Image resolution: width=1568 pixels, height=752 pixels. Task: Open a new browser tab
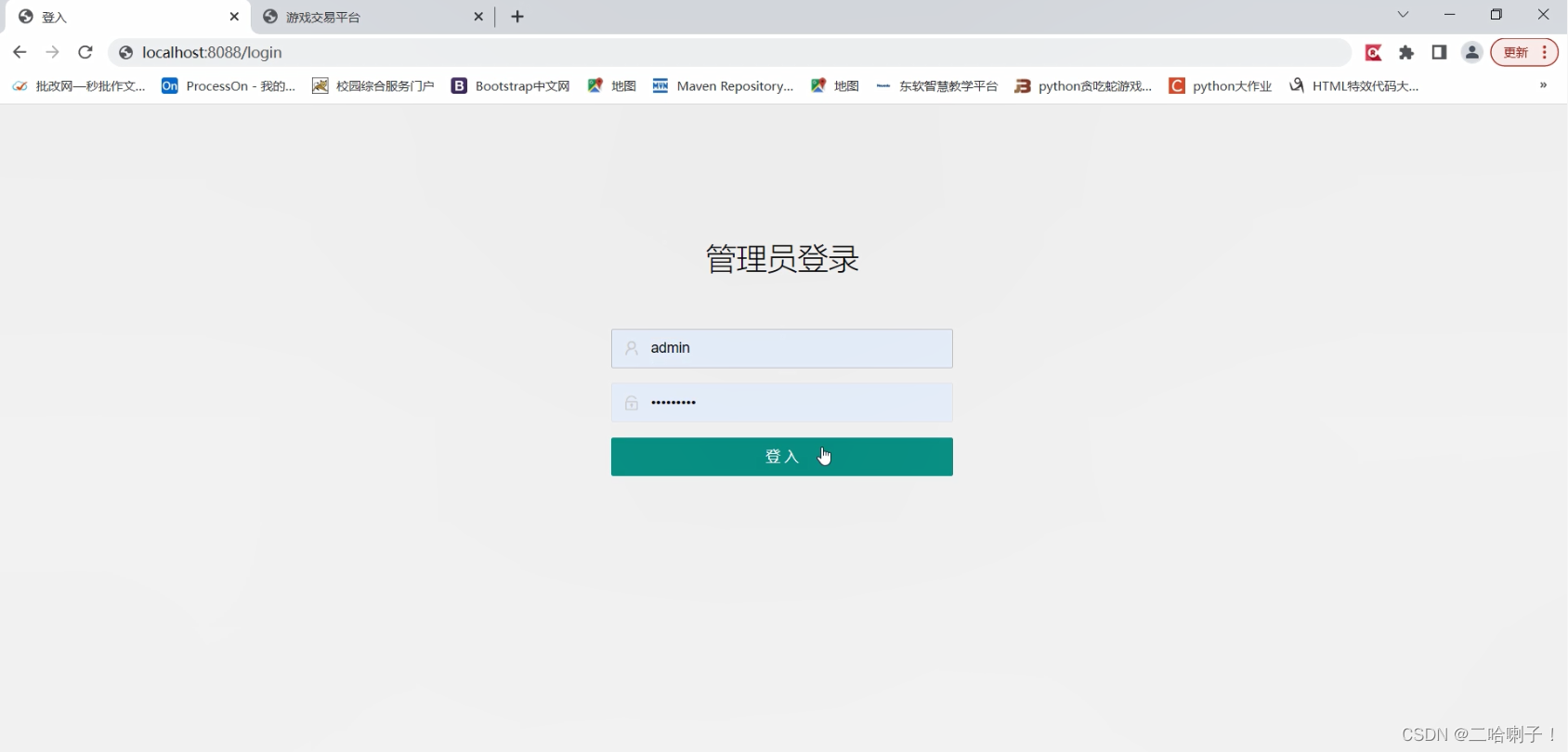(x=517, y=17)
